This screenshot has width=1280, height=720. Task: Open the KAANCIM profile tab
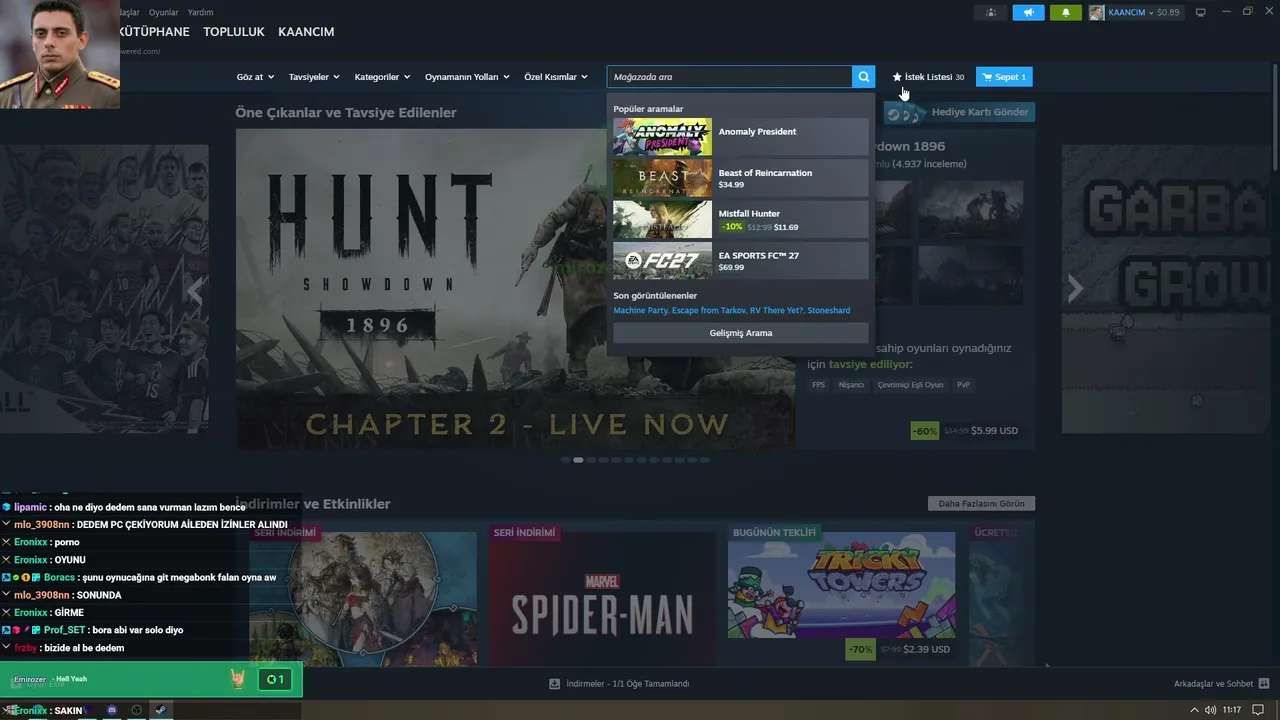pyautogui.click(x=306, y=32)
